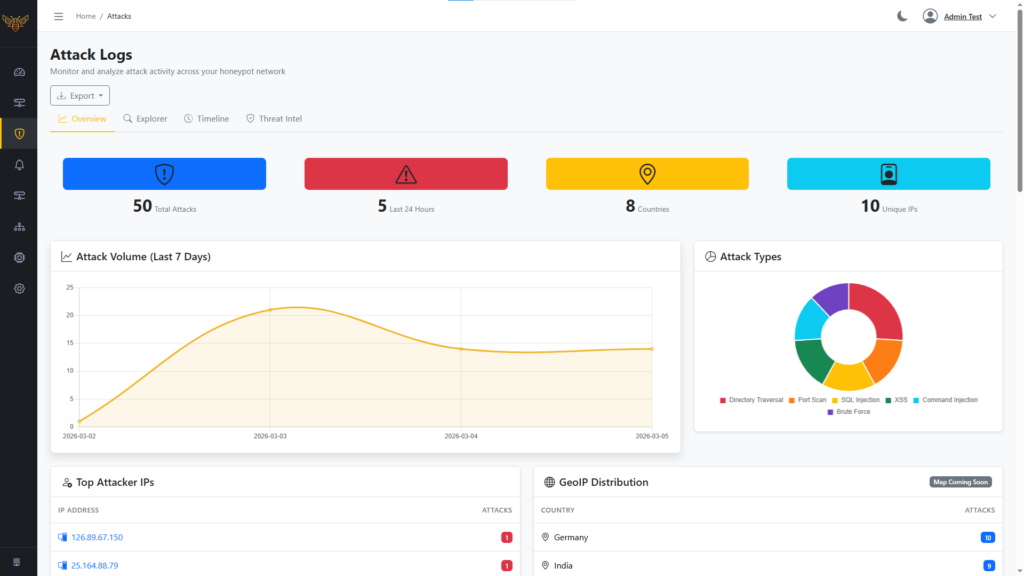
Task: Click the 2026-03-03 data point on chart
Action: (270, 310)
